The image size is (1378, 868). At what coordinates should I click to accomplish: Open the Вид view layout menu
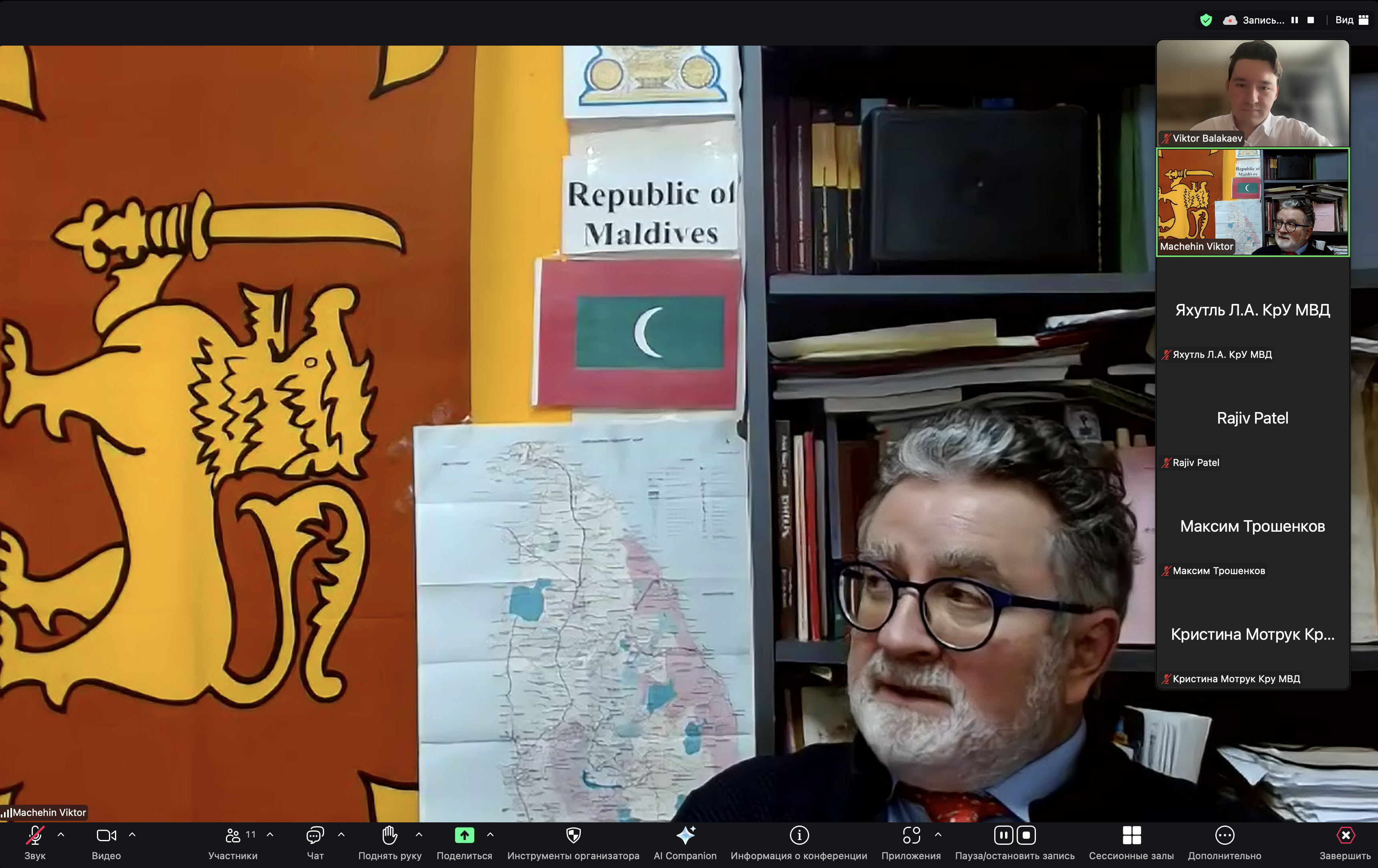click(x=1352, y=20)
